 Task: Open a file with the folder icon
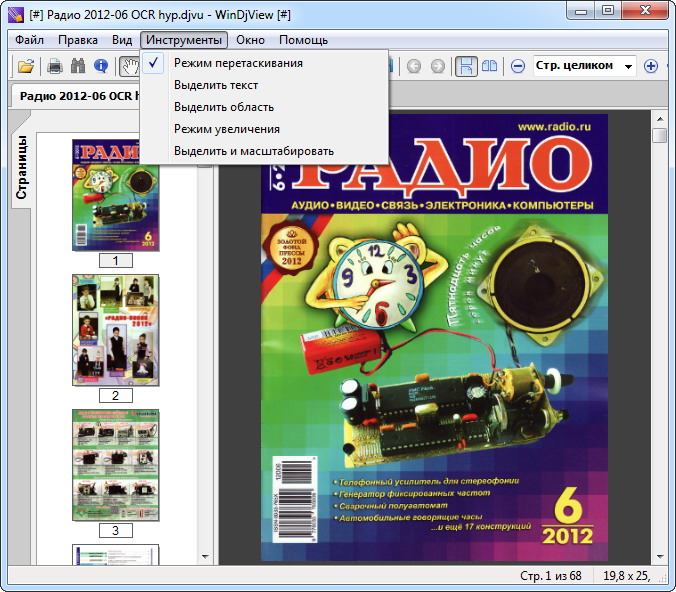click(26, 66)
